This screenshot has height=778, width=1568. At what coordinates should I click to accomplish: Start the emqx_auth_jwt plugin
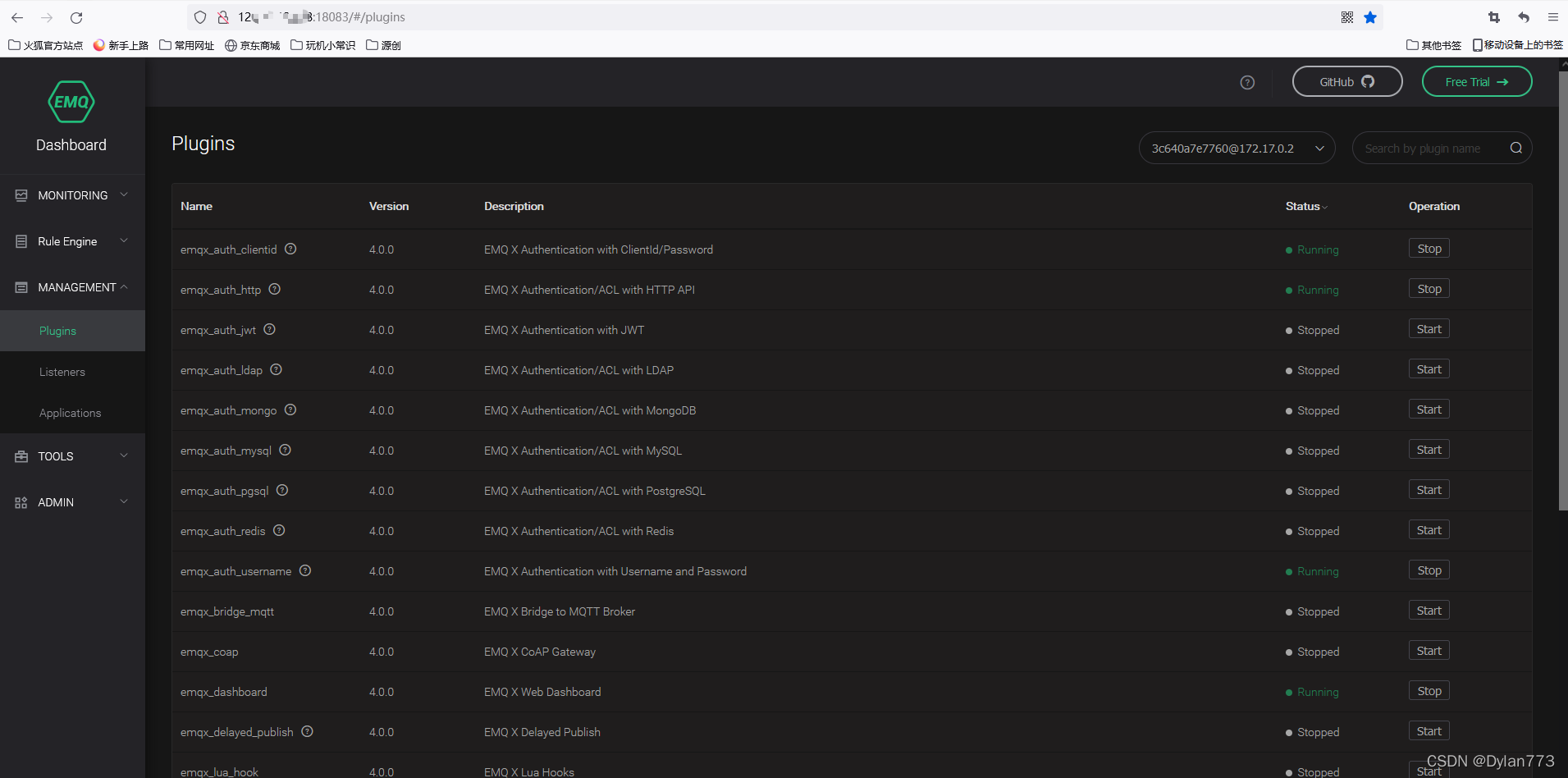(1429, 329)
